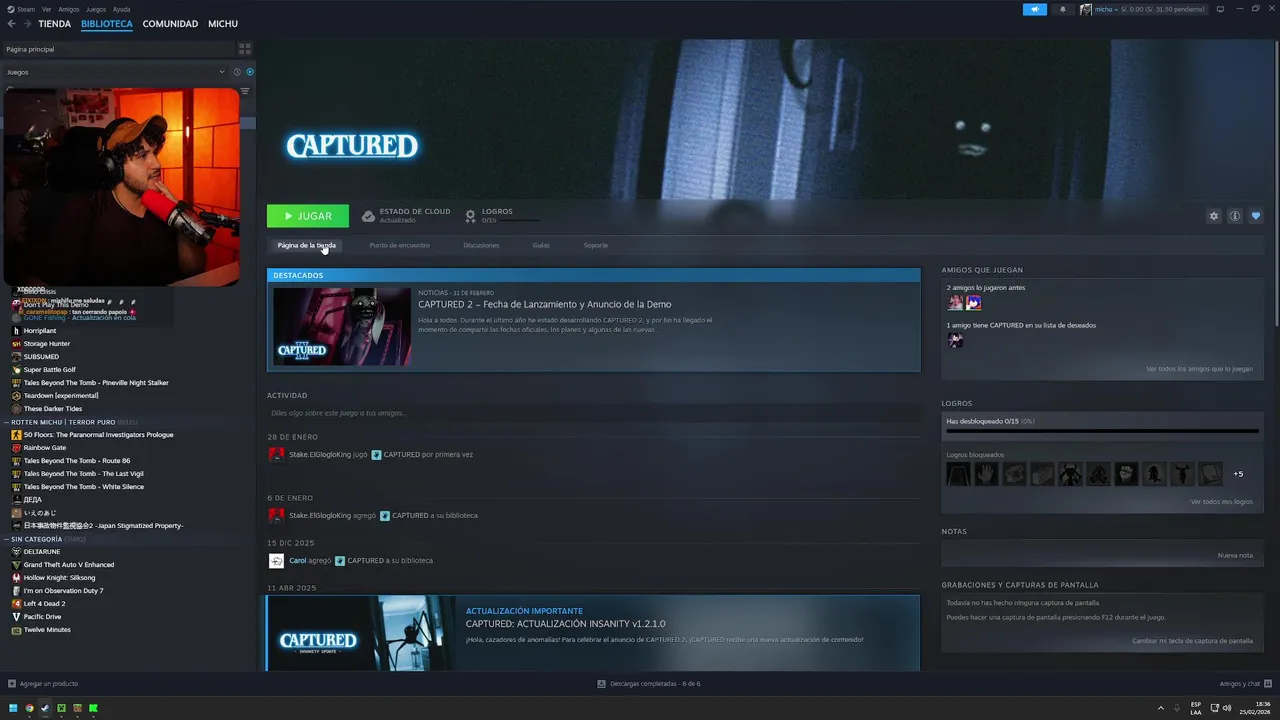Image resolution: width=1280 pixels, height=720 pixels.
Task: Select Left 4 Dead 2 in library
Action: [x=44, y=604]
